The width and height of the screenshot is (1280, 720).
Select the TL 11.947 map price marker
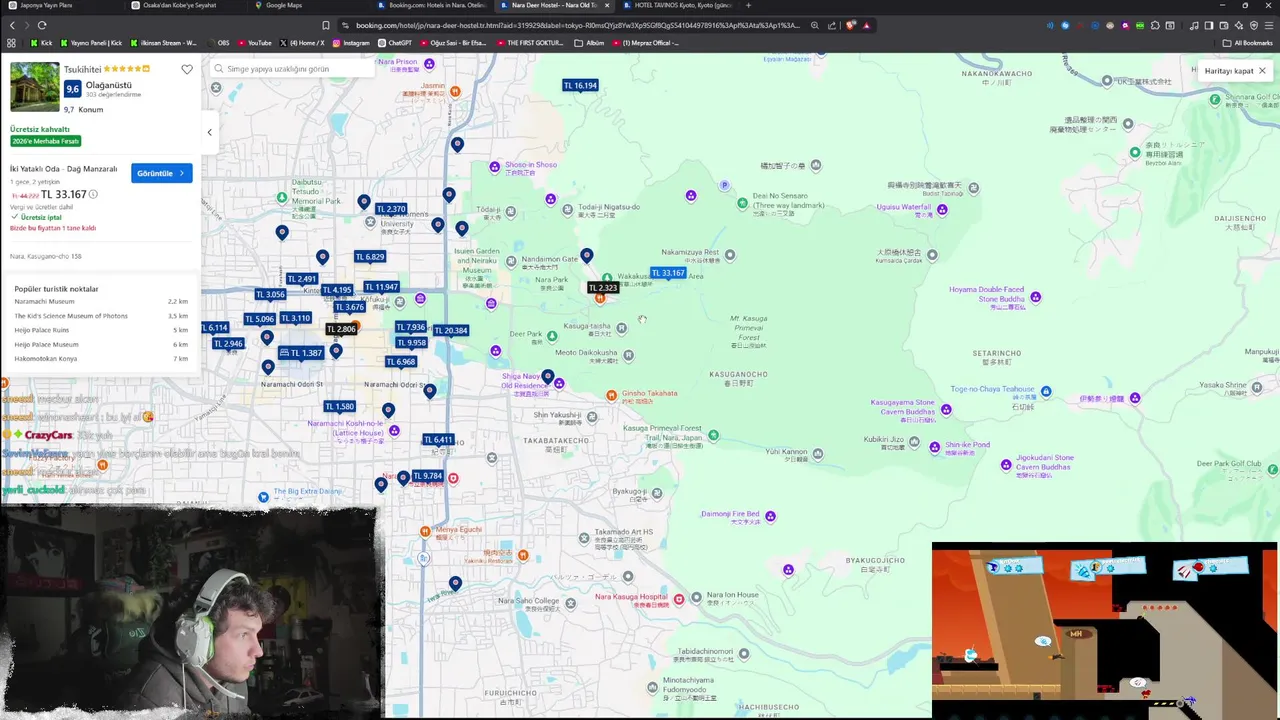(x=381, y=287)
